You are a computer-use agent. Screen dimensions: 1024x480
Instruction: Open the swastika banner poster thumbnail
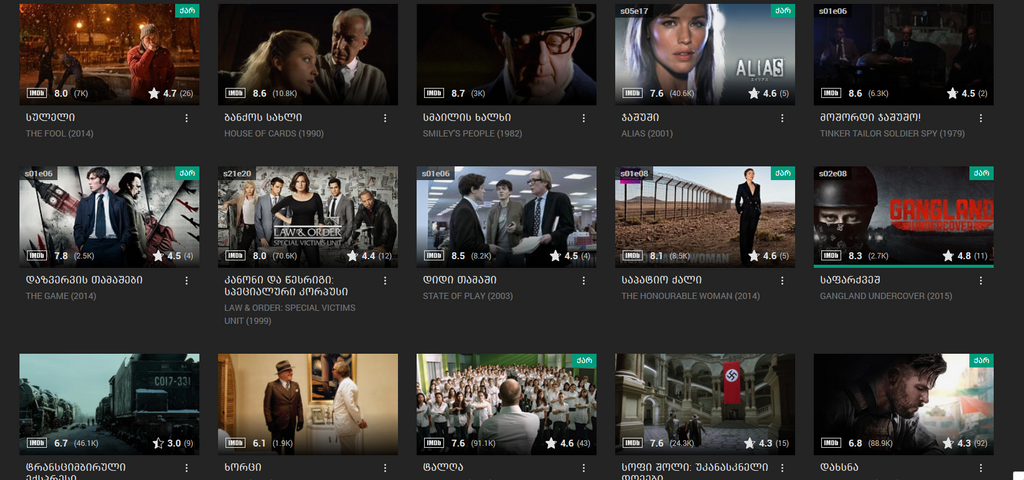705,404
